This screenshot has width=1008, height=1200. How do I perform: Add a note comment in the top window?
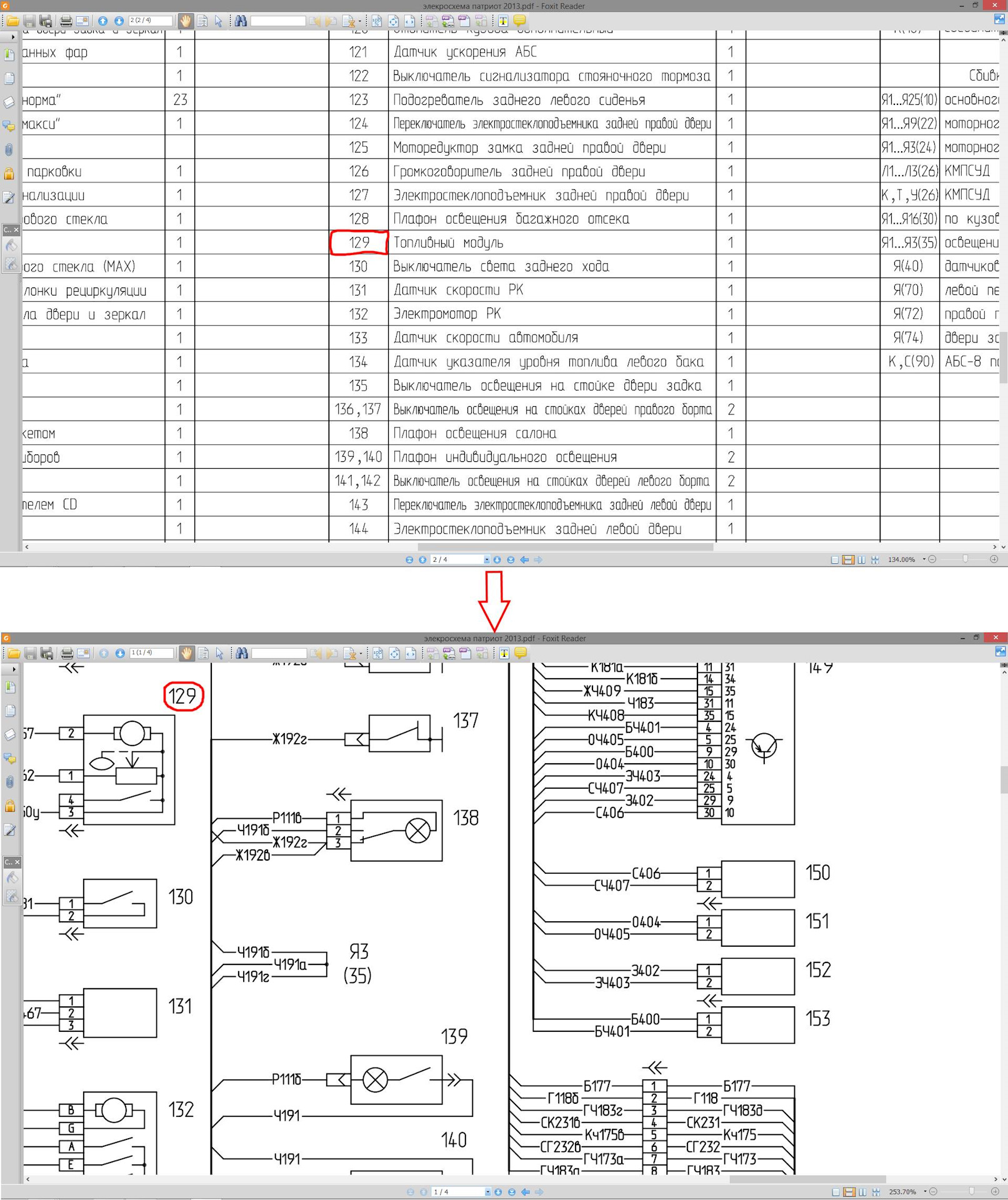click(519, 21)
